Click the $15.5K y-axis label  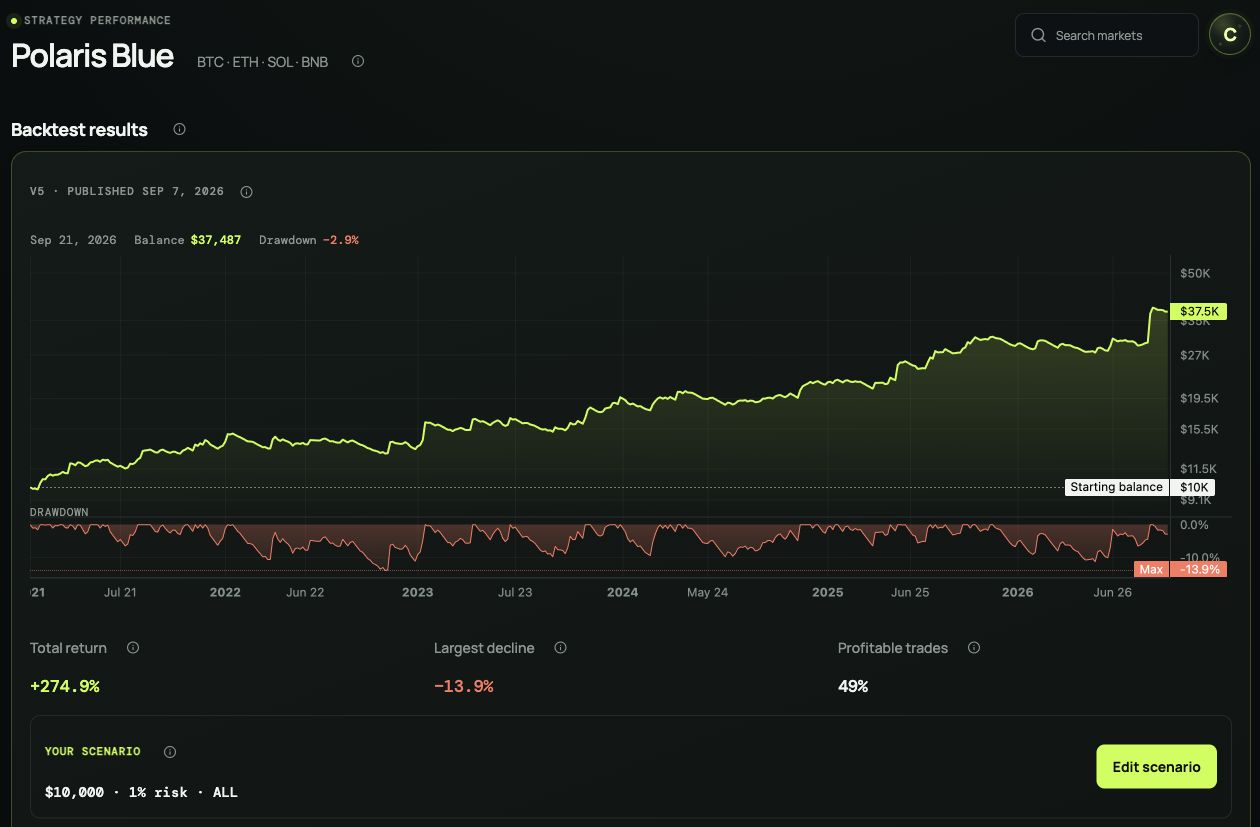tap(1199, 429)
